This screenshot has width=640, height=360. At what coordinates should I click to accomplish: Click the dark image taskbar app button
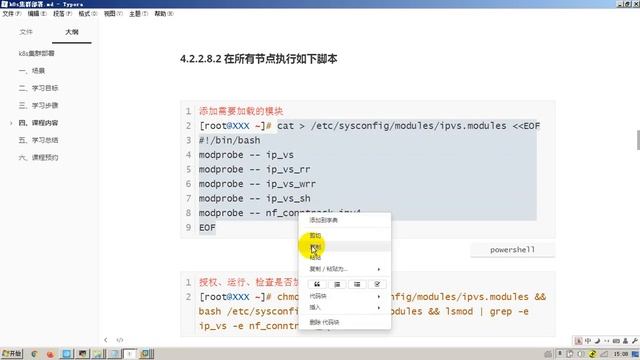click(x=82, y=354)
